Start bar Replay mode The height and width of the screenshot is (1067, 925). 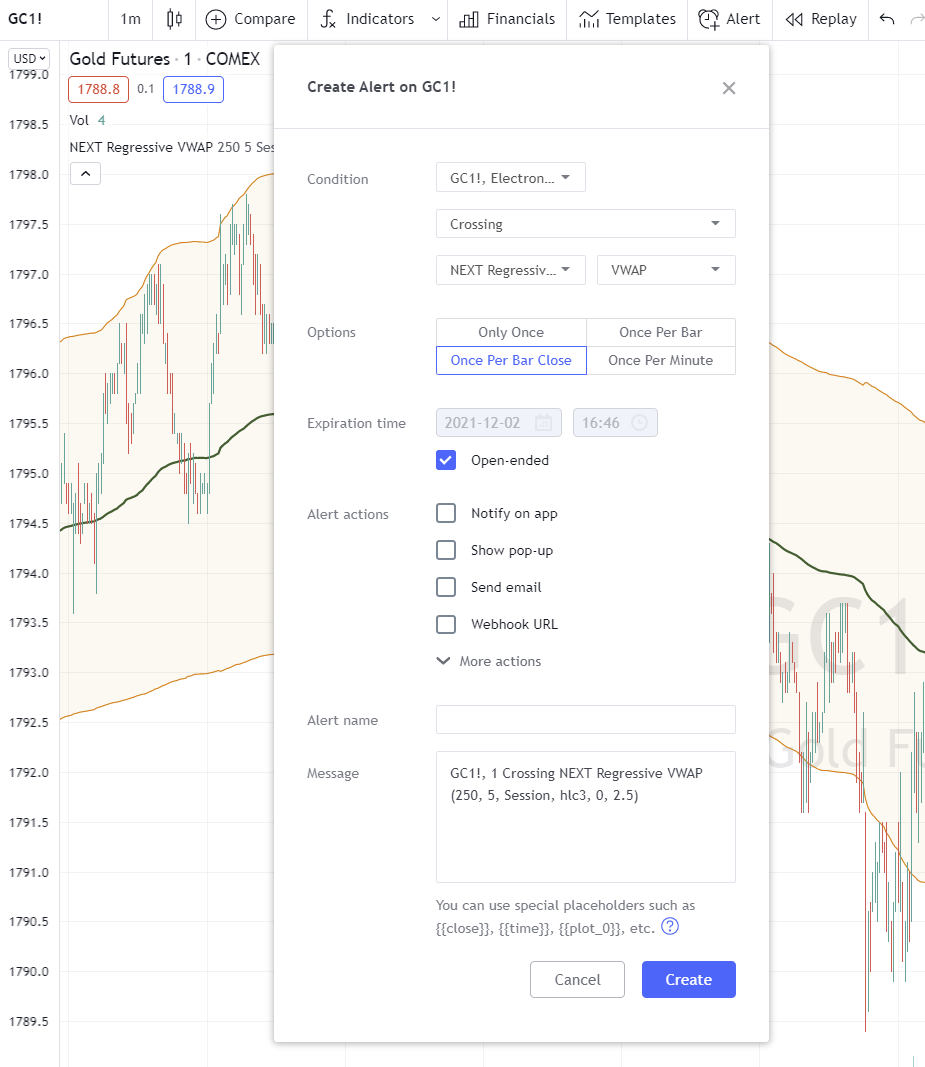click(x=795, y=19)
